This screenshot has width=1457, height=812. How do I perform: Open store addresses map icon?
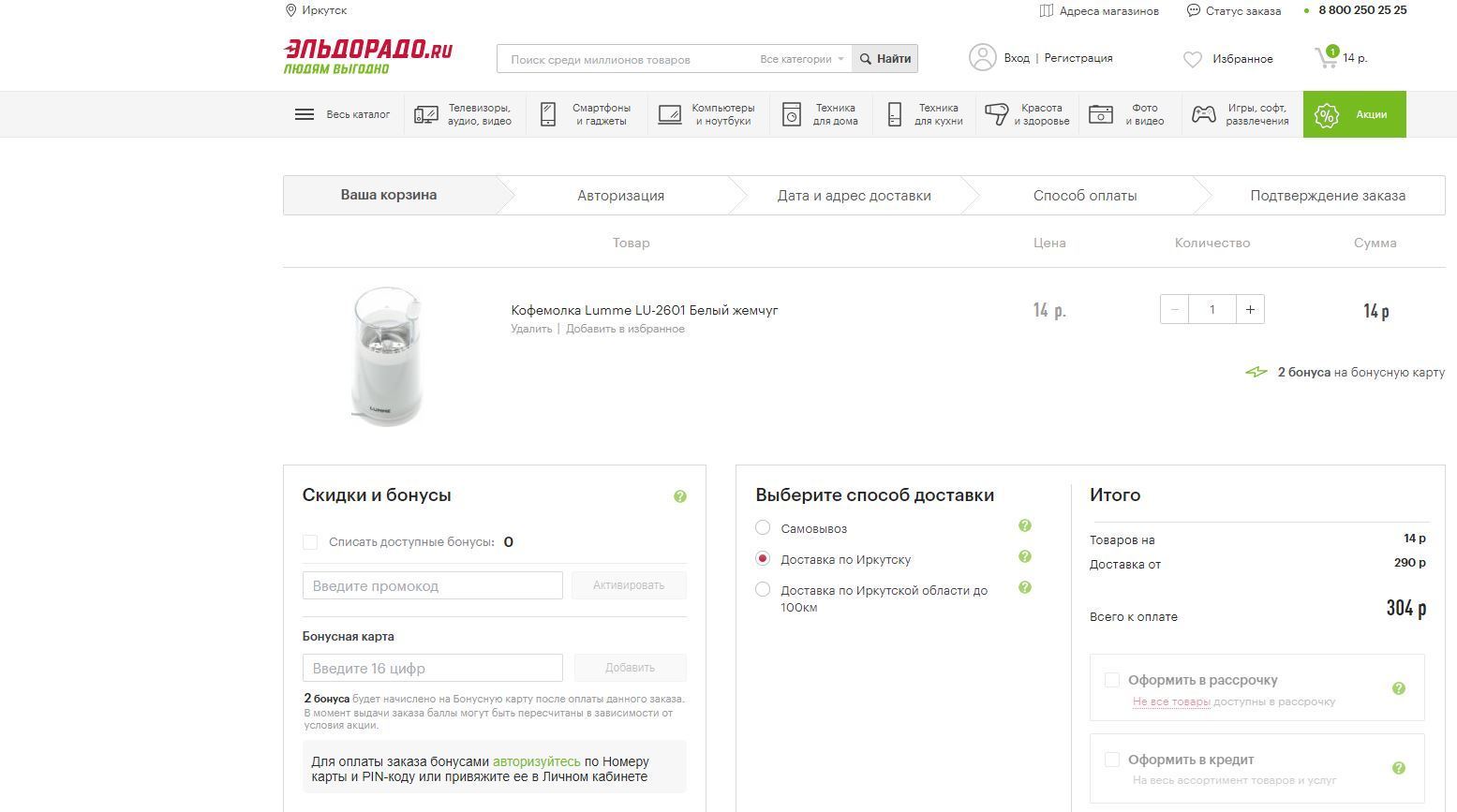pos(1046,11)
